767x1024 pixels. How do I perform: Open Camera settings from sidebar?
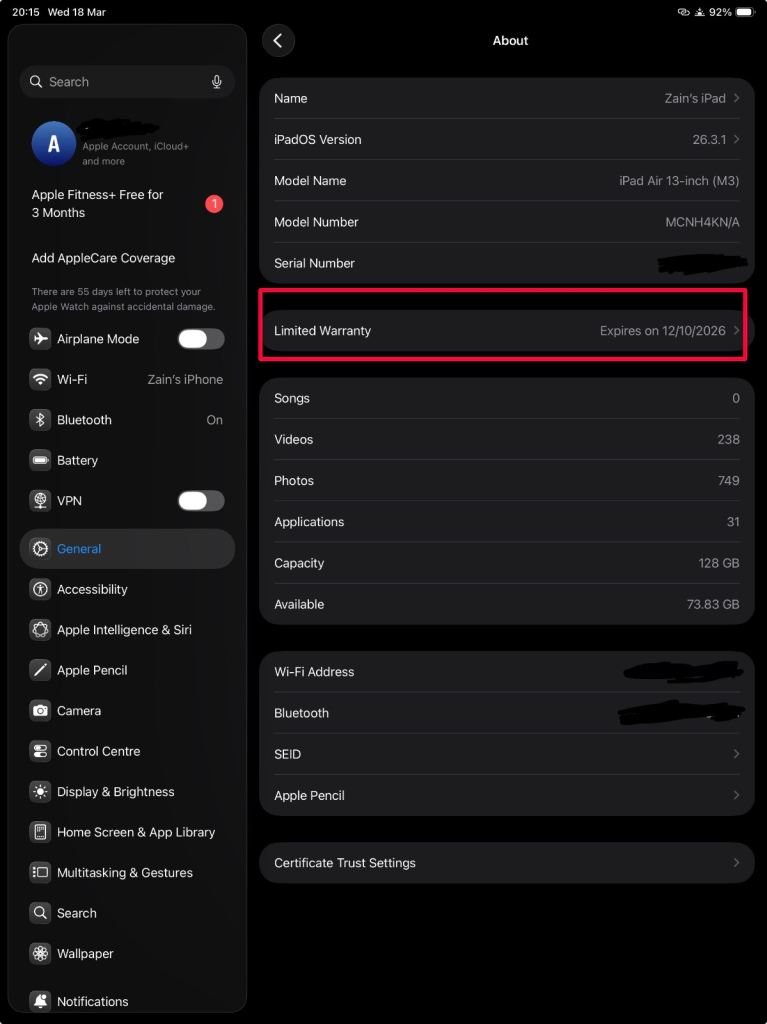[78, 711]
